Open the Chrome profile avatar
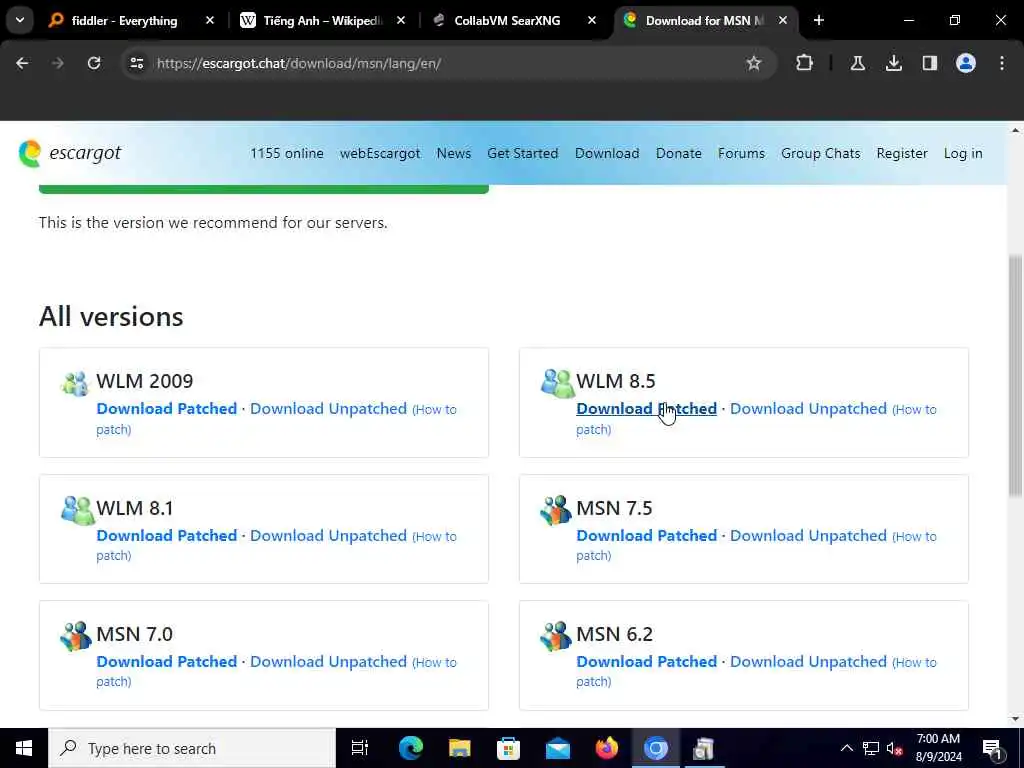Screen dimensions: 1024x768 965,63
